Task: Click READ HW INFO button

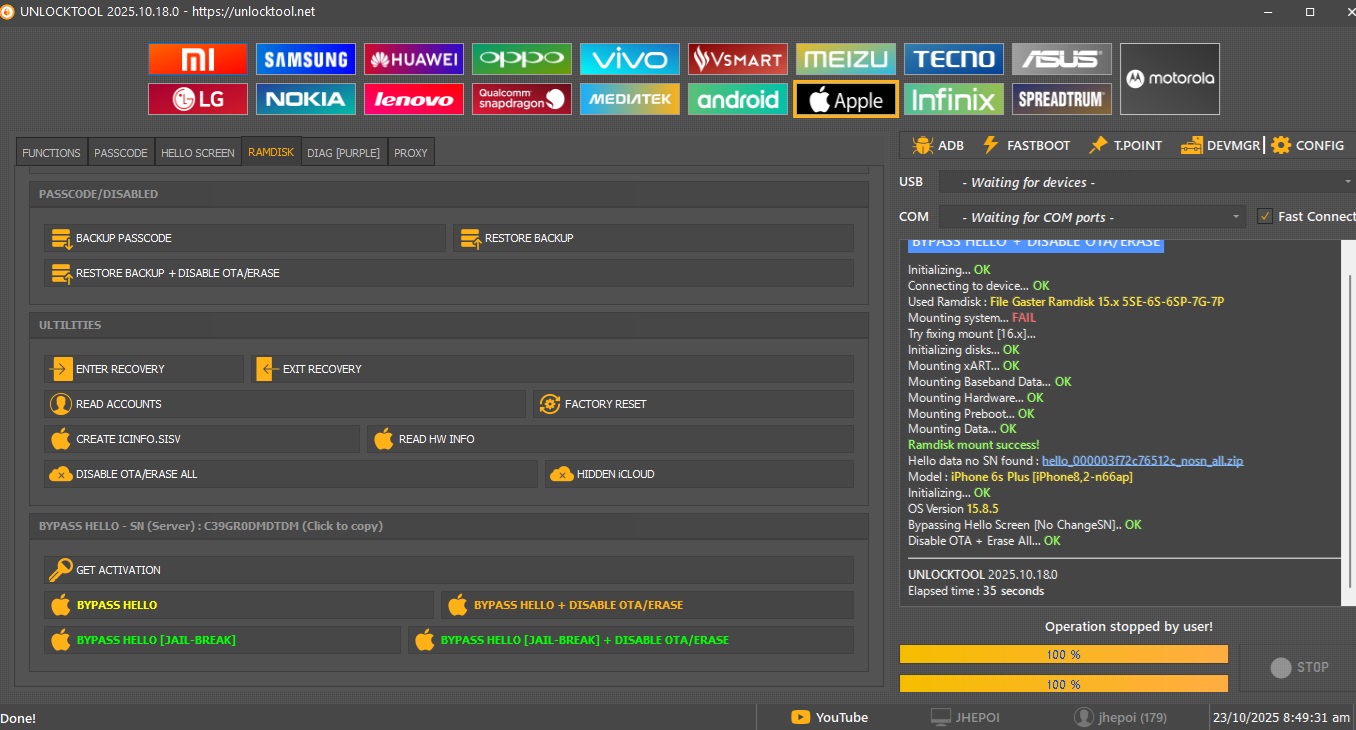Action: coord(610,439)
